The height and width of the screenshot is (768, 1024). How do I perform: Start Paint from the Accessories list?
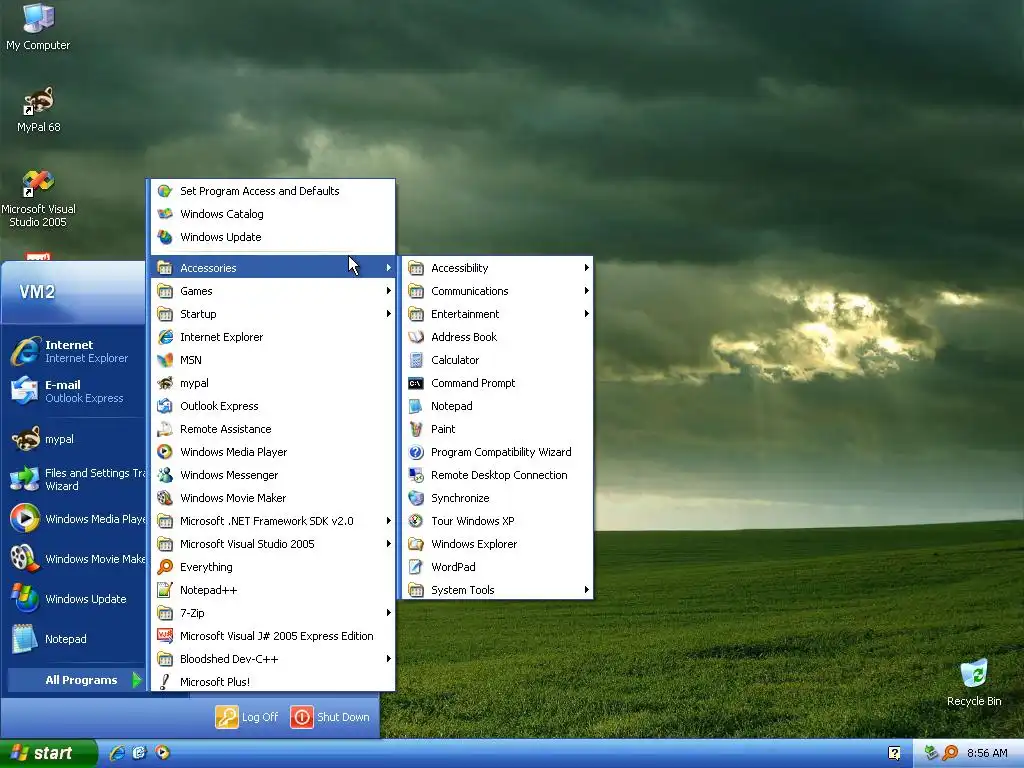pyautogui.click(x=497, y=429)
